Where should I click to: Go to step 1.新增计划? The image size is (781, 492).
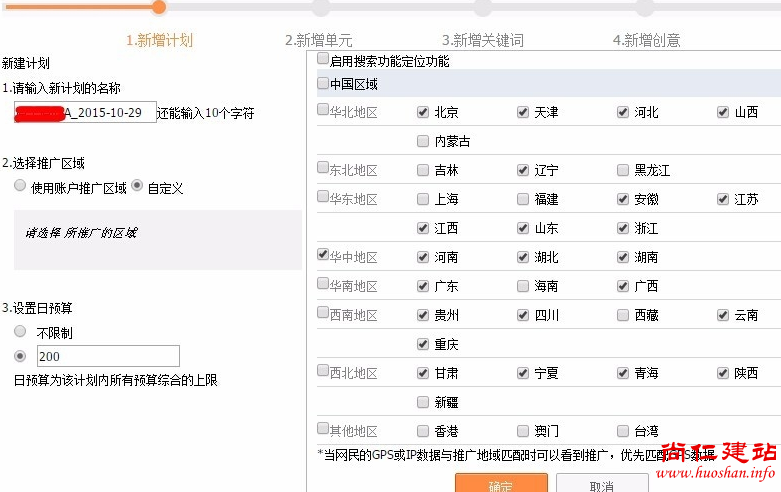pyautogui.click(x=159, y=40)
